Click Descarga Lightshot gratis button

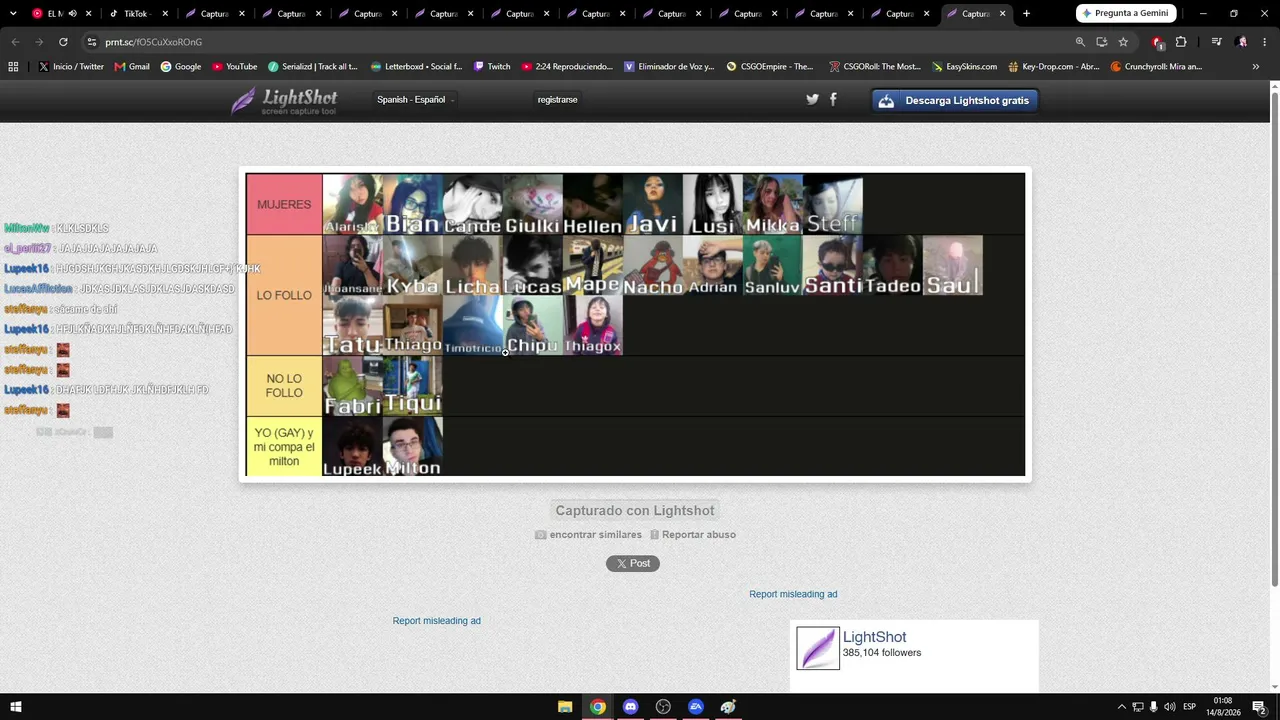(x=955, y=100)
